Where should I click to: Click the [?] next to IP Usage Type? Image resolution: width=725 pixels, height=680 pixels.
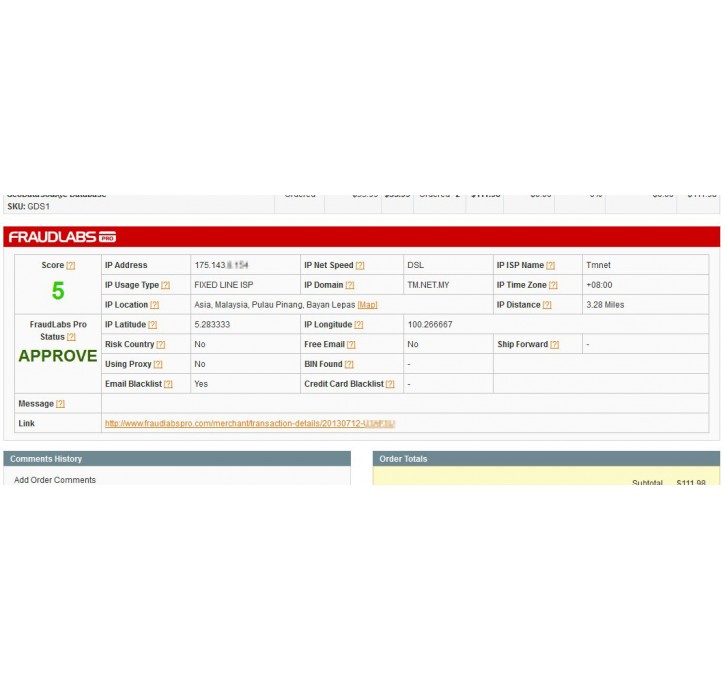(x=166, y=285)
